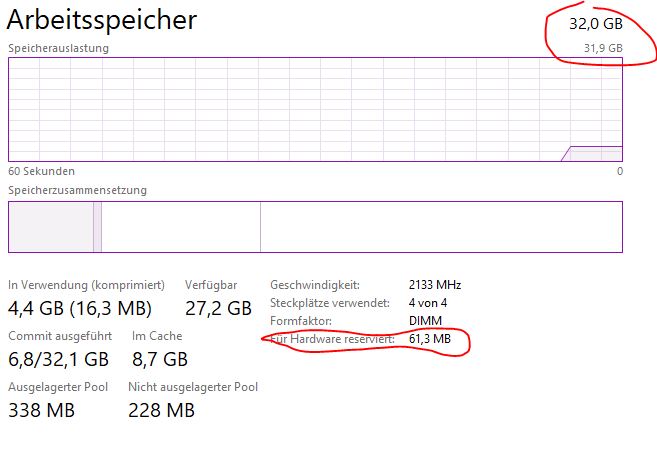This screenshot has height=458, width=657.
Task: Click the DIMM Formfaktor value
Action: (424, 321)
